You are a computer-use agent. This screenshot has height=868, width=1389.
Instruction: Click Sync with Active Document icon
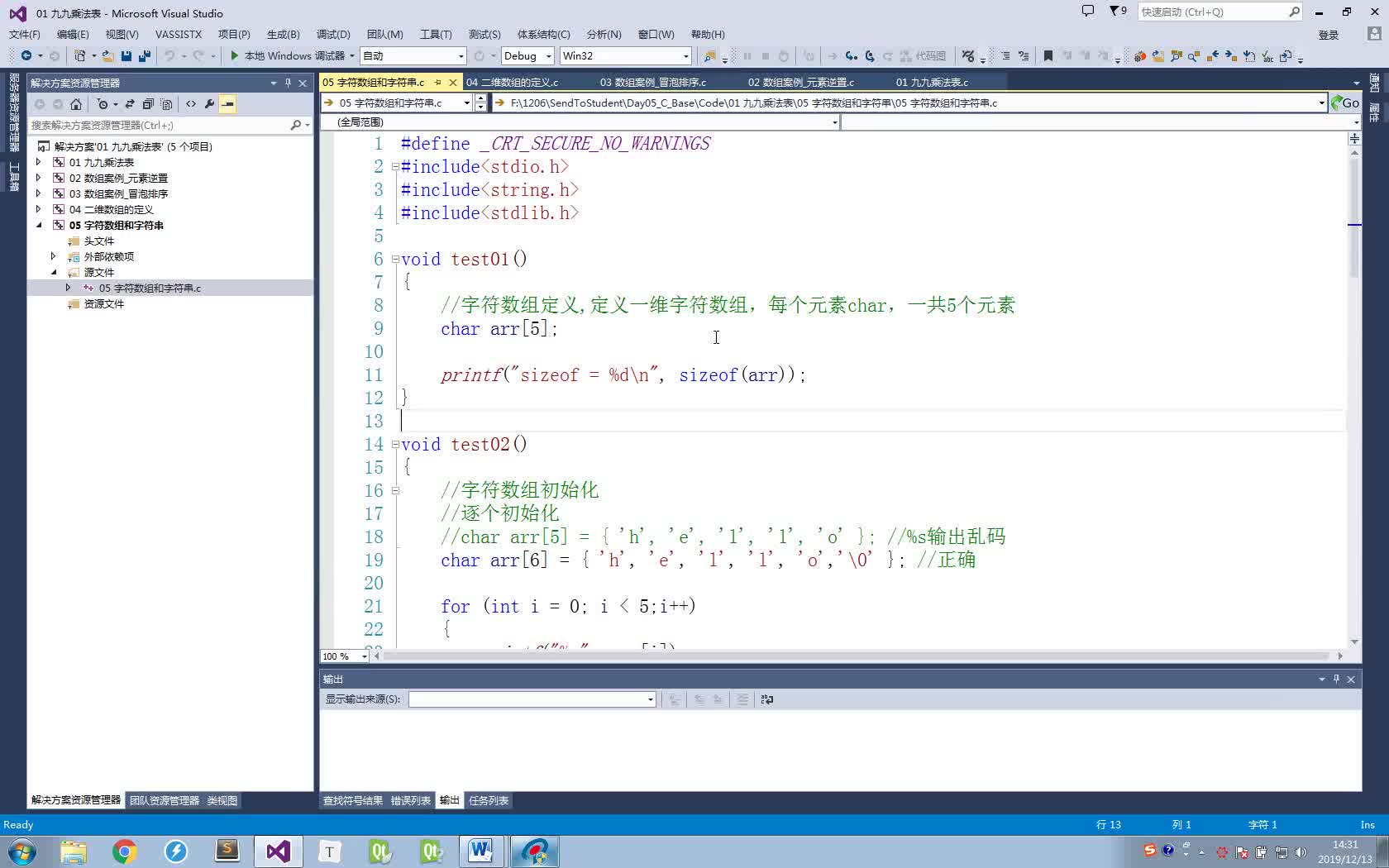pos(130,104)
